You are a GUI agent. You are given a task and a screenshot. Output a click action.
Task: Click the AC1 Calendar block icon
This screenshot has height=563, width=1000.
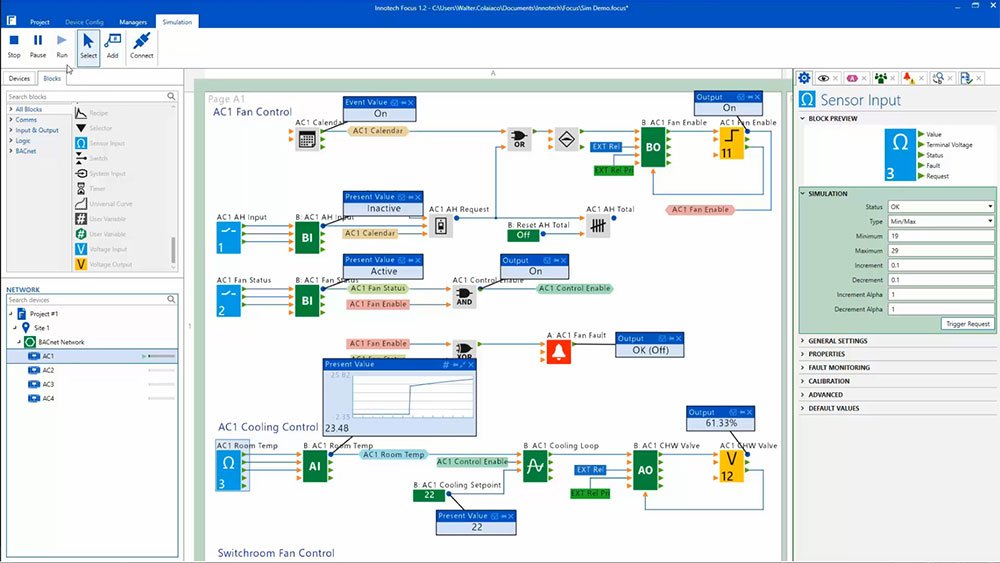point(307,140)
